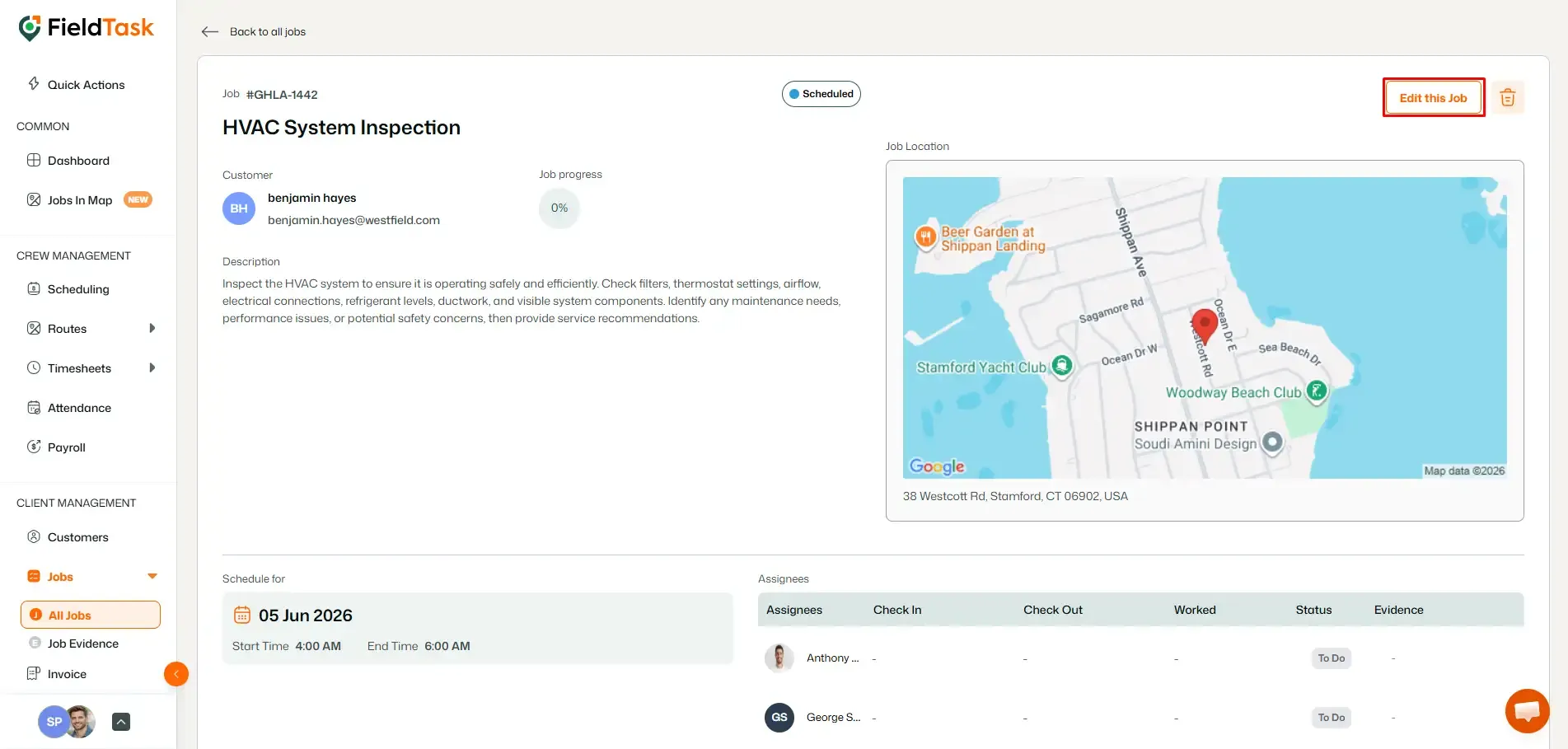
Task: Click customer name benjamin hayes
Action: pyautogui.click(x=312, y=198)
